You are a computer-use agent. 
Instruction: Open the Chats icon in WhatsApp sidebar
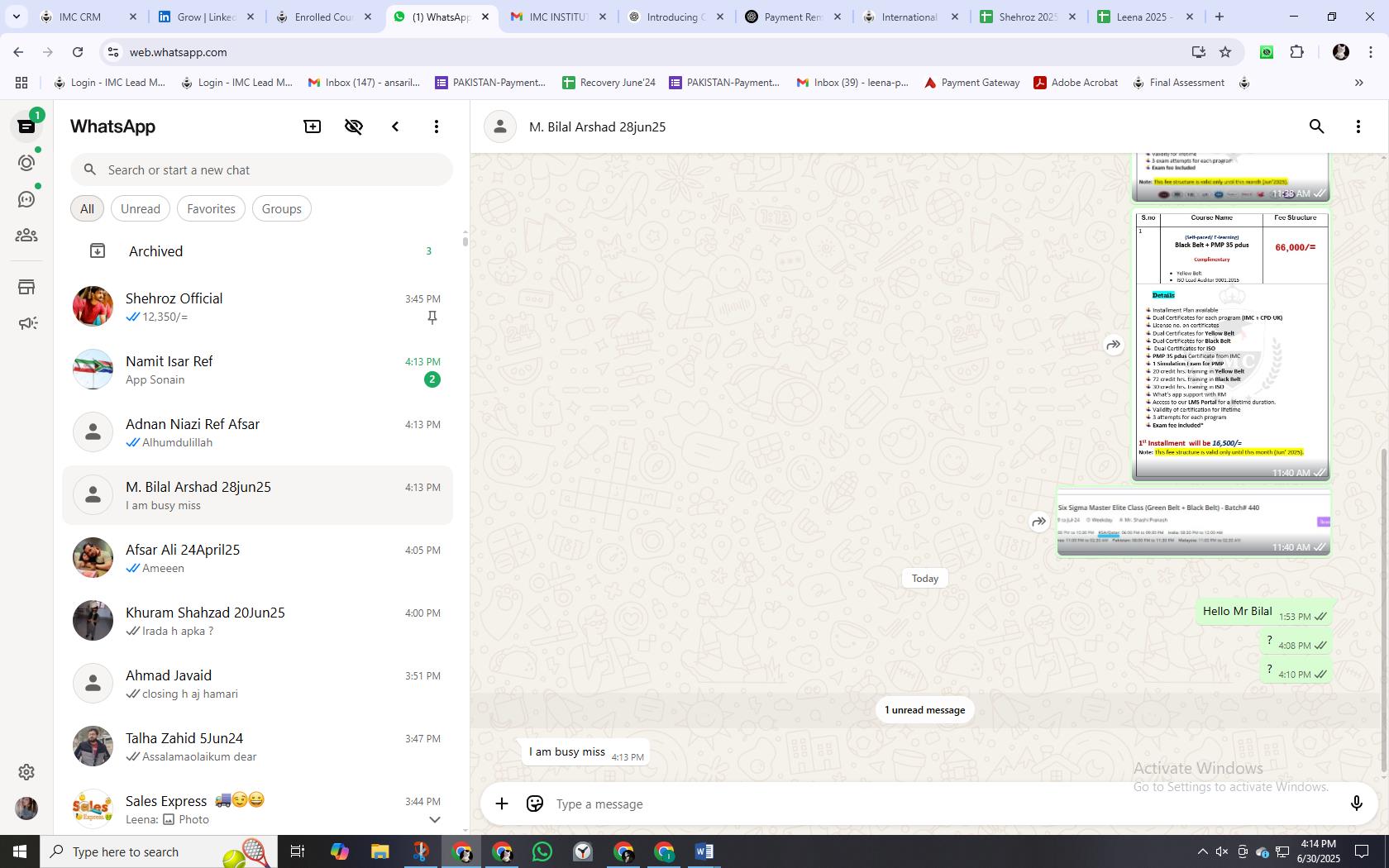point(26,126)
